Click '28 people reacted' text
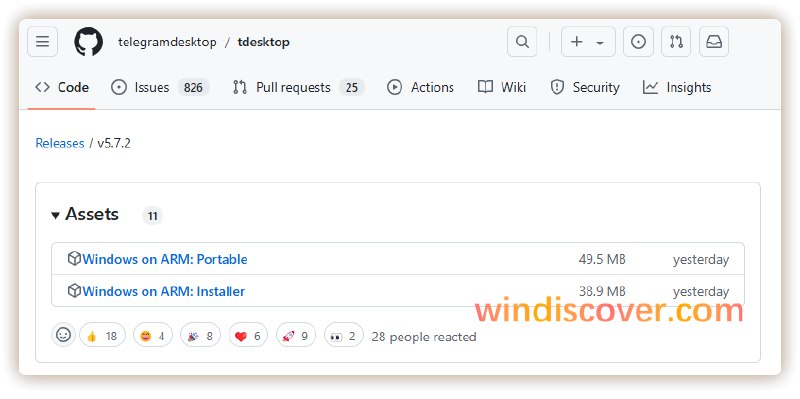 click(x=424, y=337)
